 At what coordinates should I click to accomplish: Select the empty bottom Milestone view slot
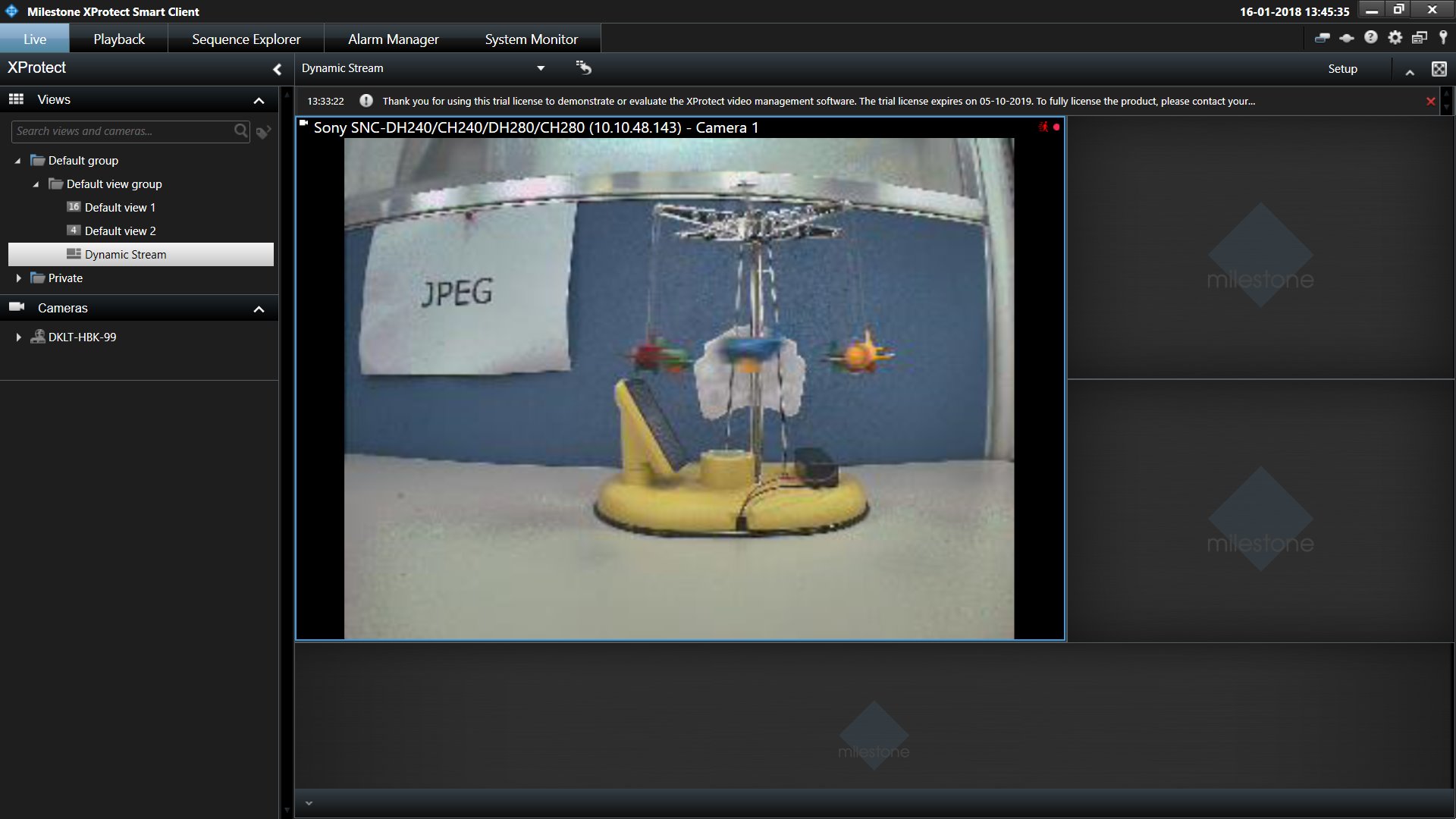(874, 716)
